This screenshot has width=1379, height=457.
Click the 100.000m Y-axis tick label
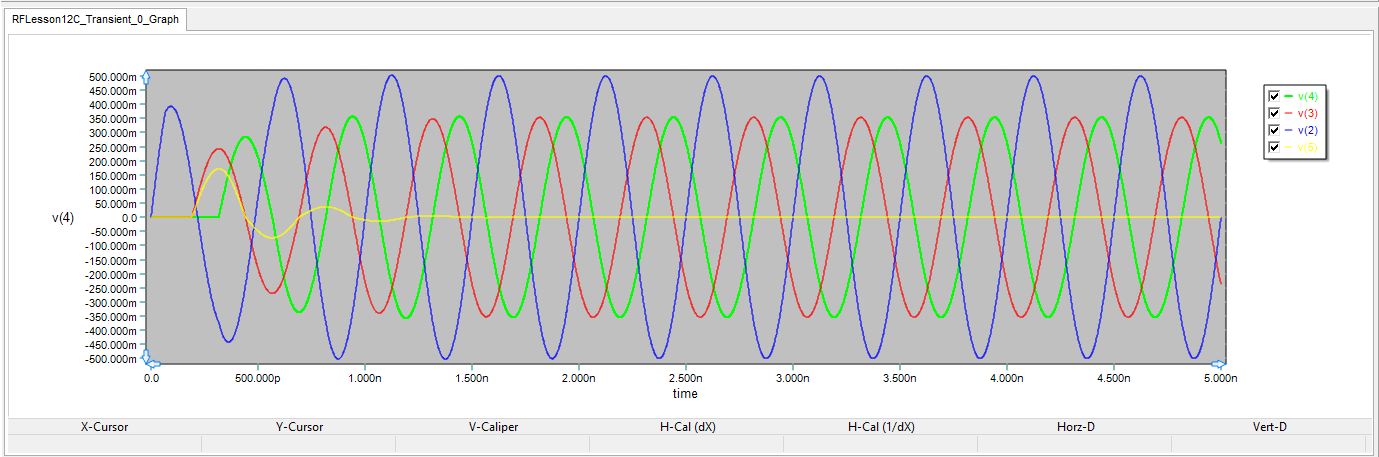point(114,189)
